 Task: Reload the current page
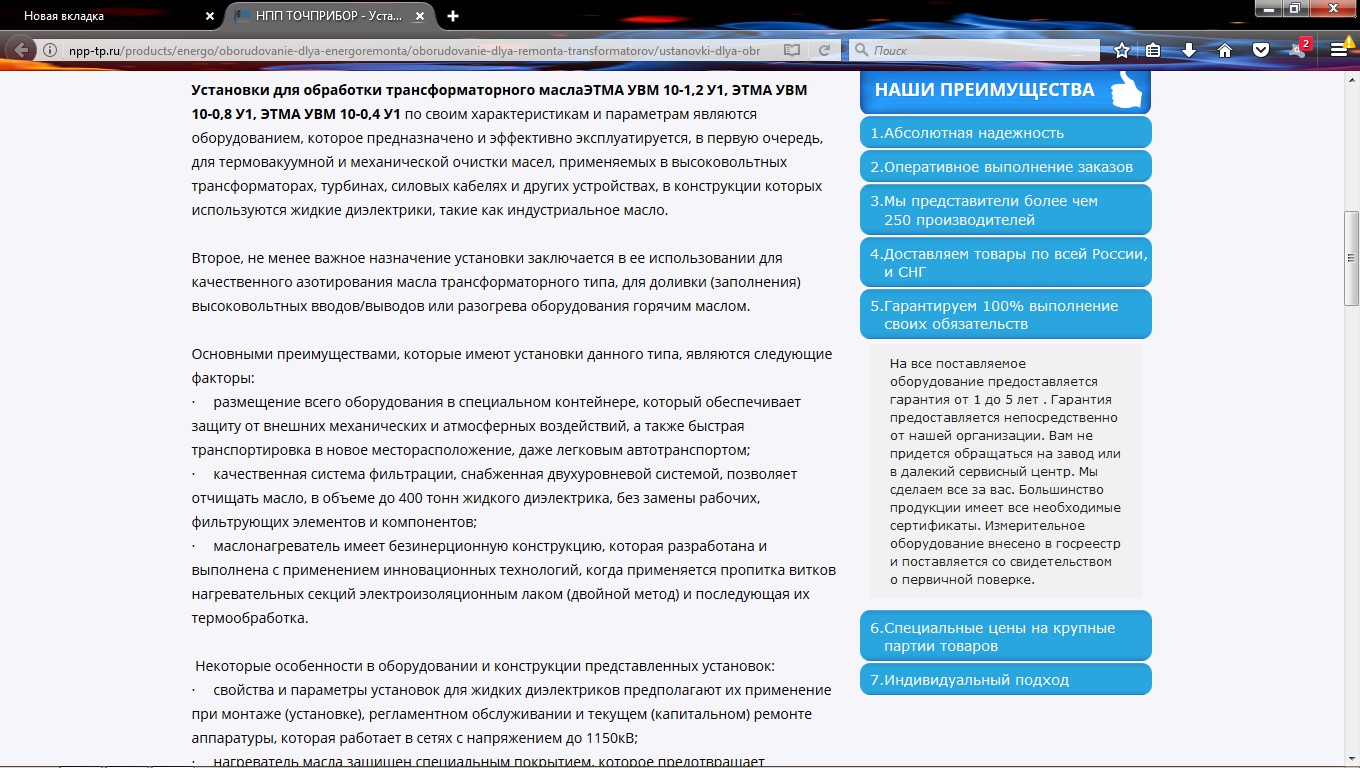[825, 50]
